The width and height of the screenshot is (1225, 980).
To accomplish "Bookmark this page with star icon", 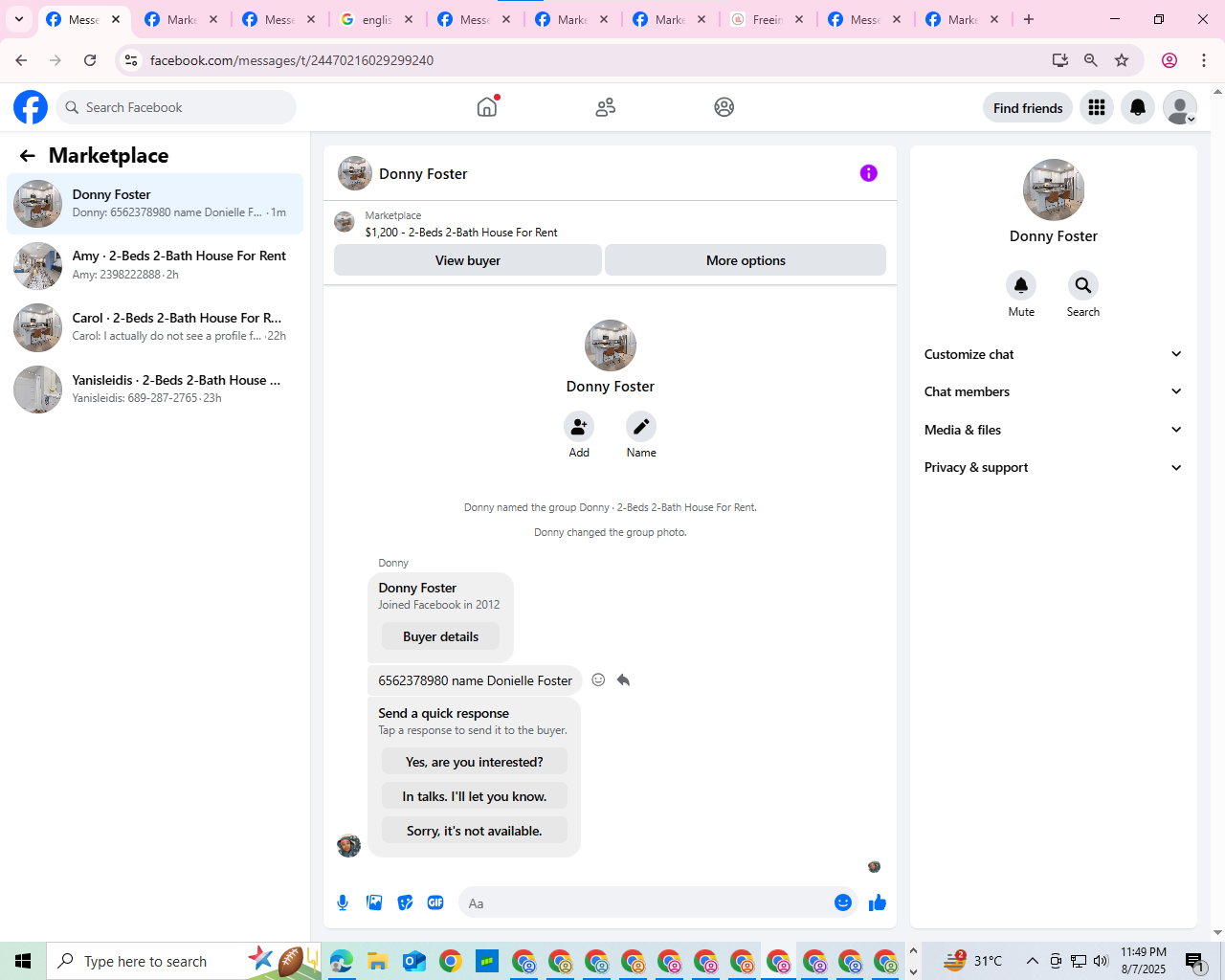I will (x=1122, y=60).
